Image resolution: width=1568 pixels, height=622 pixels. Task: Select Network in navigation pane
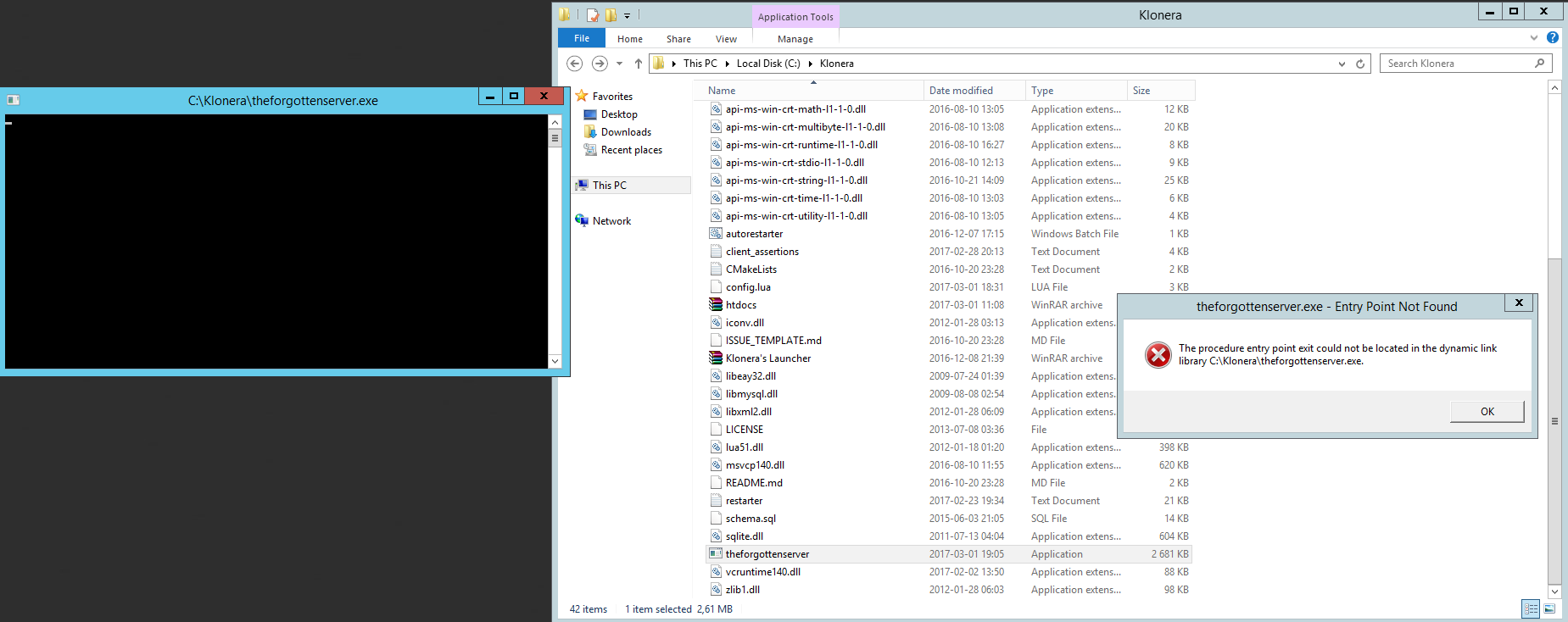tap(611, 221)
